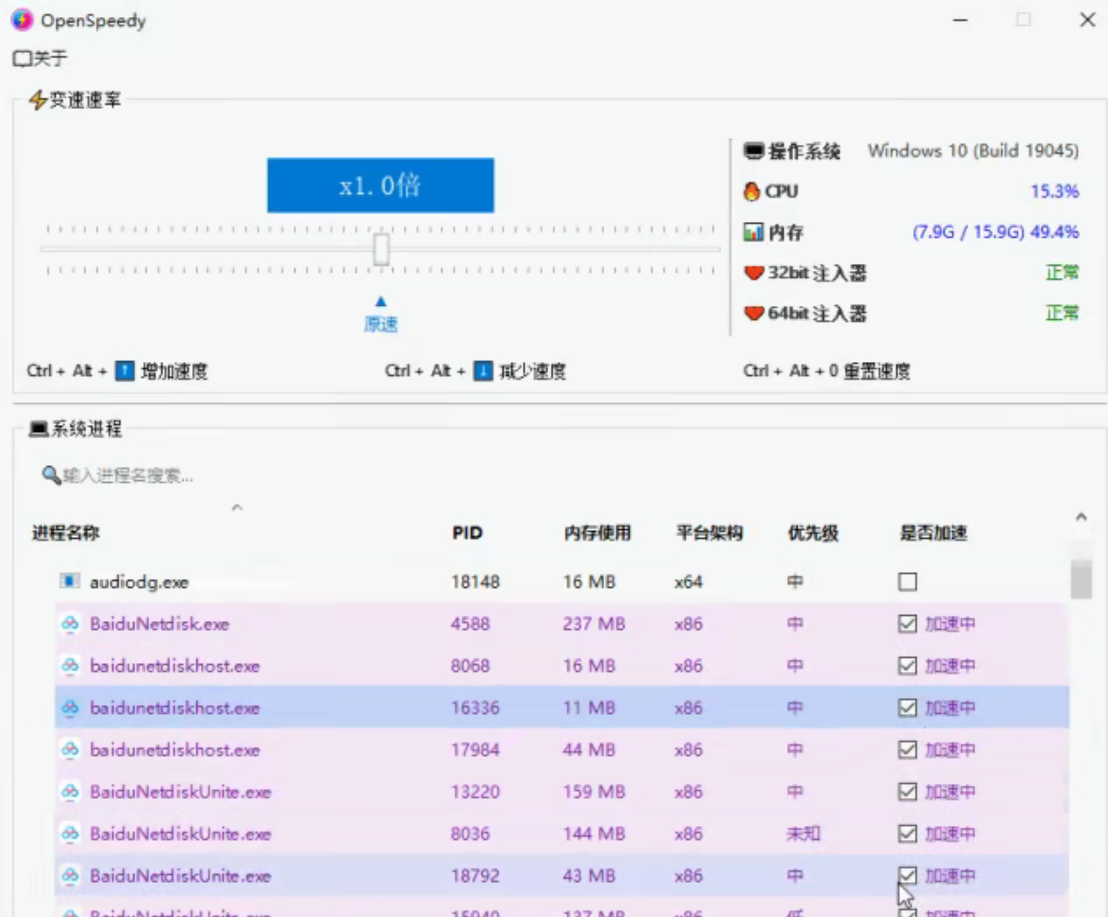The height and width of the screenshot is (917, 1108).
Task: Click icon of baidunetdiskhost.exe PID 17984
Action: [x=69, y=750]
